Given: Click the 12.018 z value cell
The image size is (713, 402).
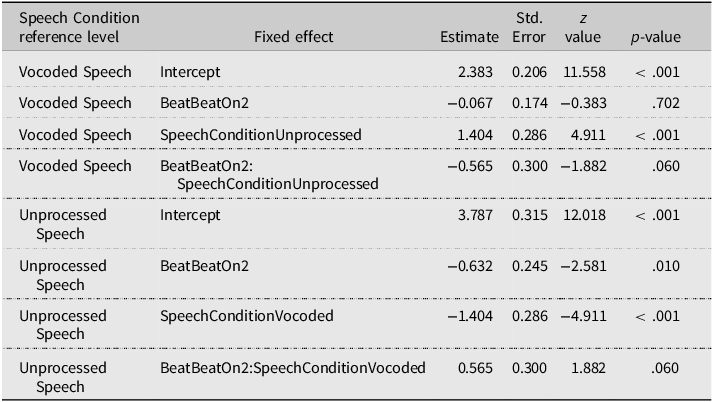Looking at the screenshot, I should click(581, 215).
